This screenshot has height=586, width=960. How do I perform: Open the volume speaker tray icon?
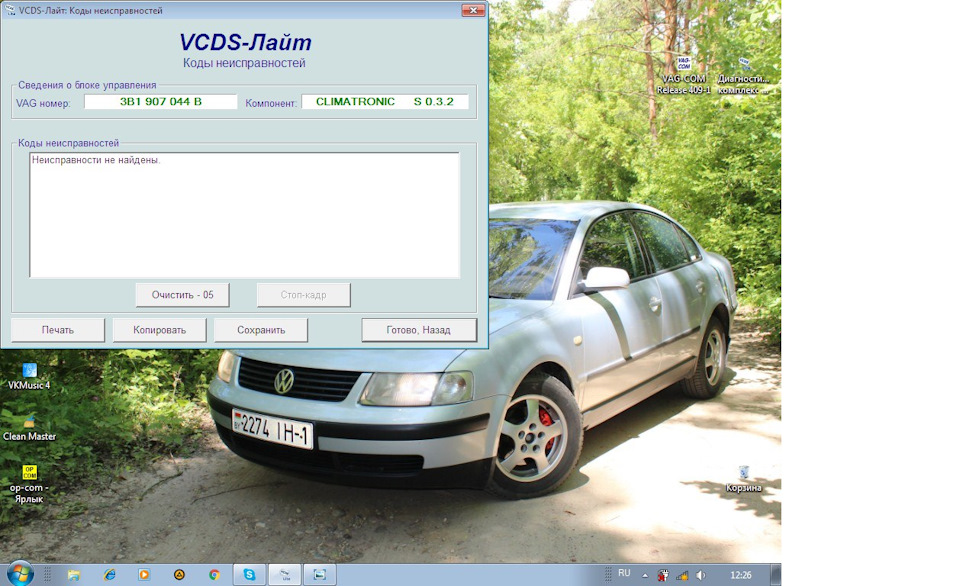click(x=700, y=575)
